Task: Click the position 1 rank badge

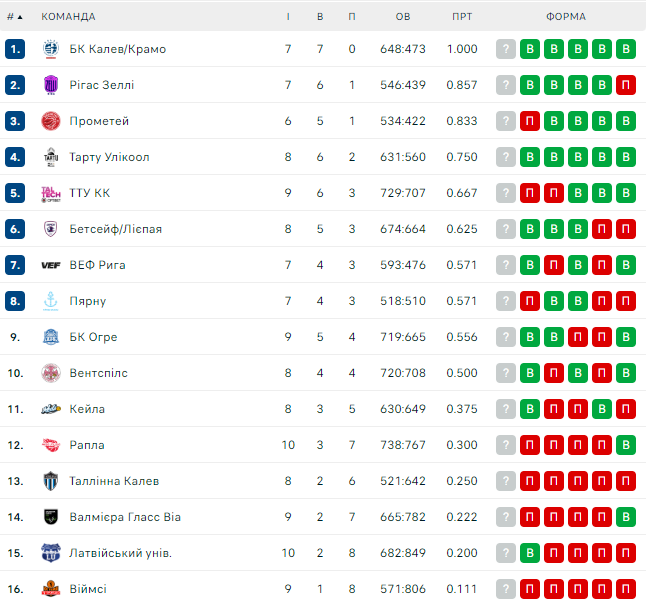Action: point(14,49)
